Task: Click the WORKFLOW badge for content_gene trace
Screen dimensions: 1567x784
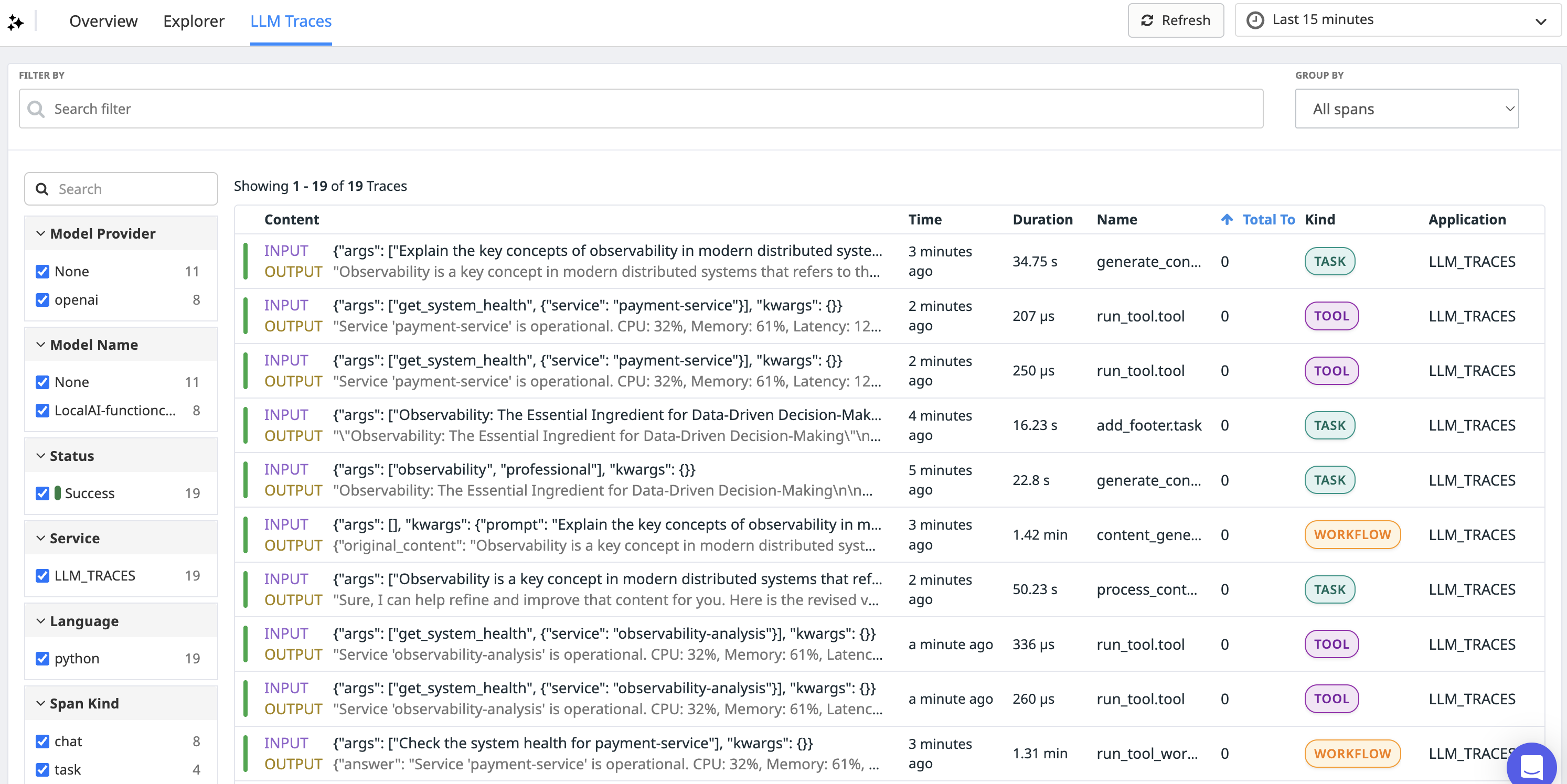Action: [x=1352, y=534]
